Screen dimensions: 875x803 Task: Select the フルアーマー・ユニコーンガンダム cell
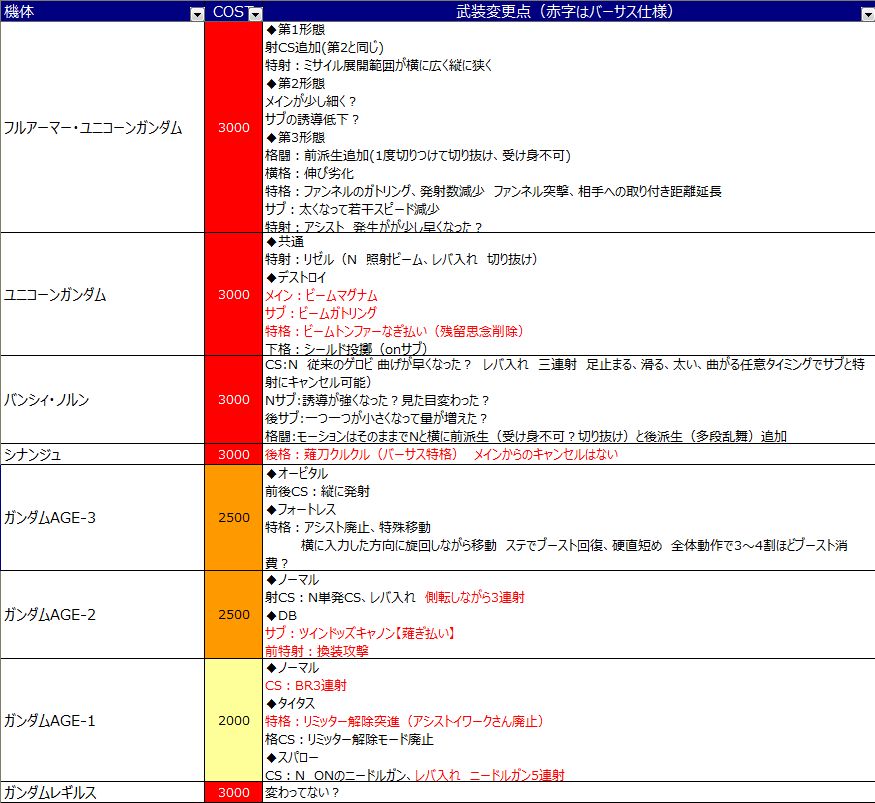pos(102,127)
